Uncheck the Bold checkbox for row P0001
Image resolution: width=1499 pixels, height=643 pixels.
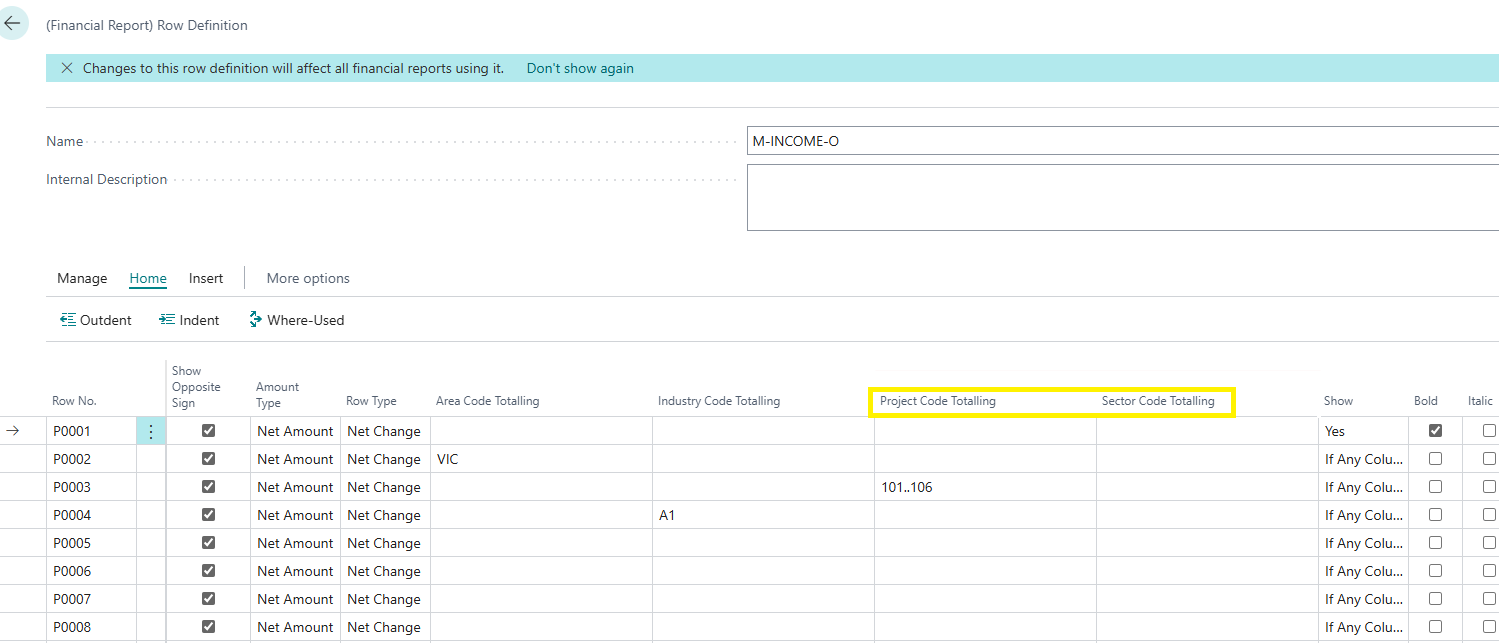(x=1435, y=431)
